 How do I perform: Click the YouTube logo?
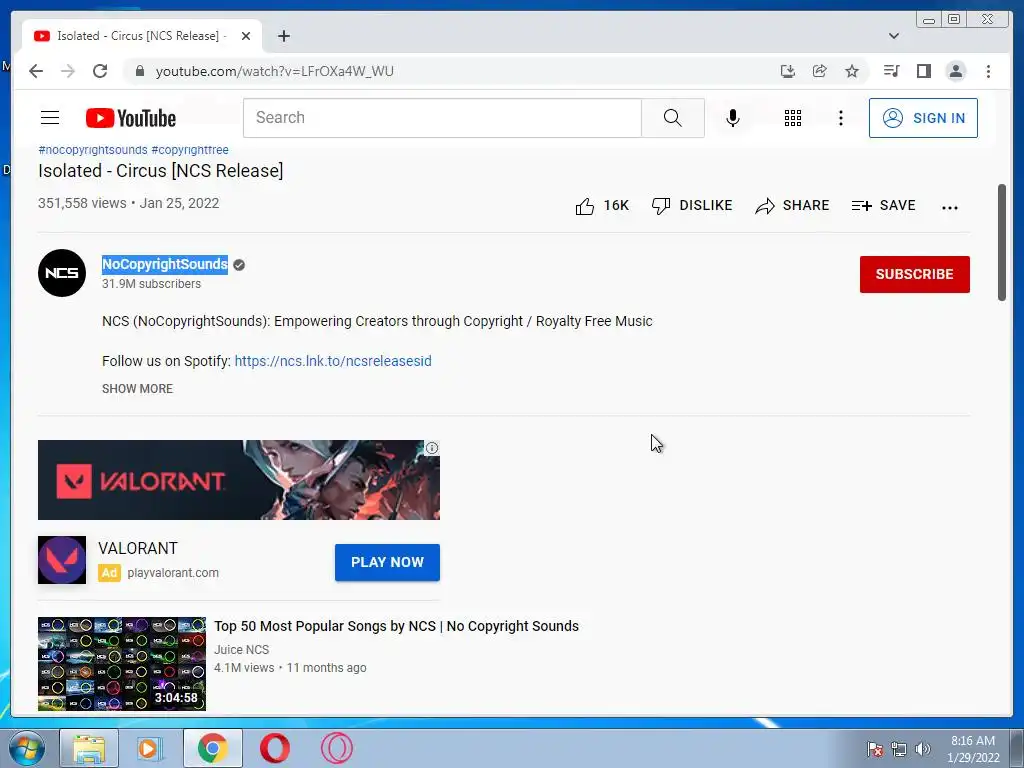[131, 118]
